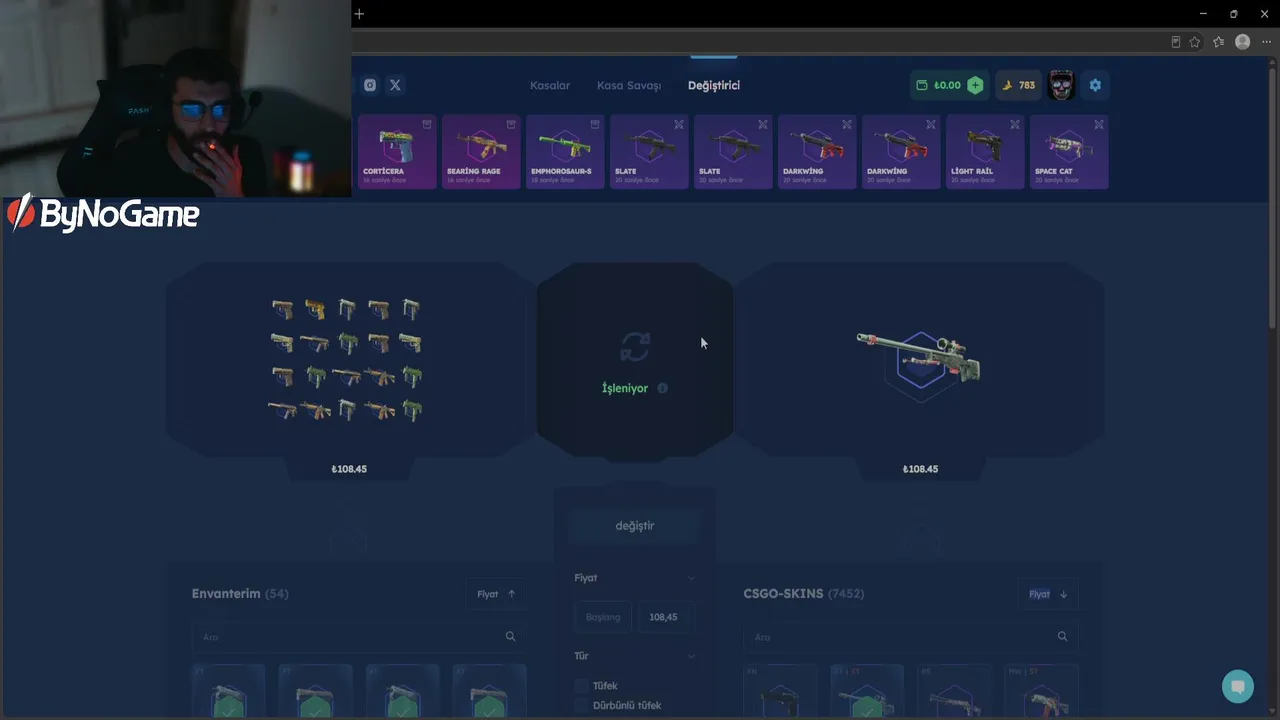Click the Envanterim search magnifier icon

tap(510, 637)
